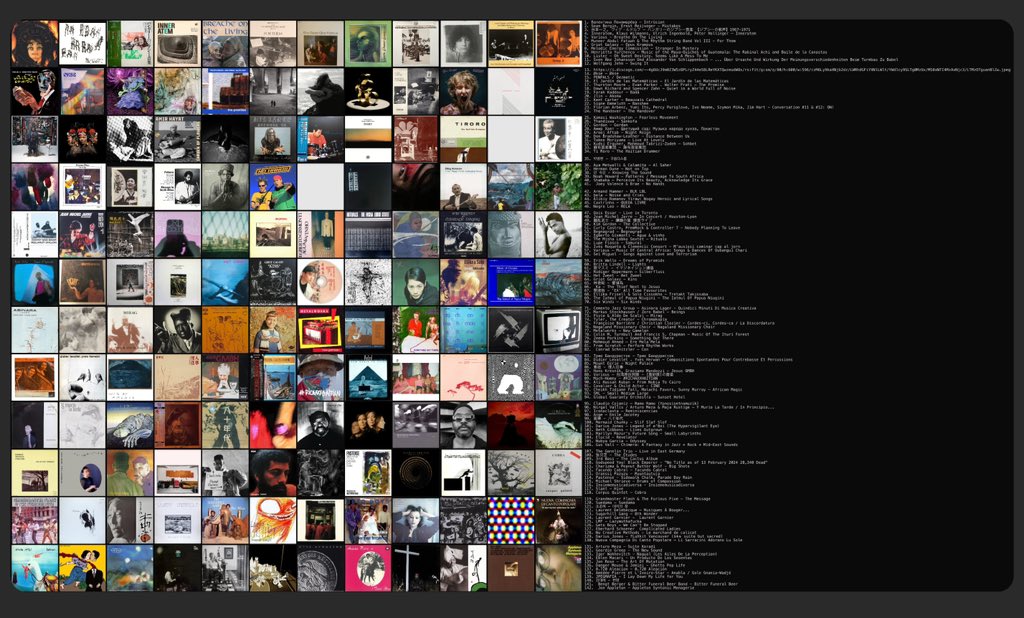Select 'Various – Music Of Central Africa' line
The image size is (1024, 618).
click(666, 250)
